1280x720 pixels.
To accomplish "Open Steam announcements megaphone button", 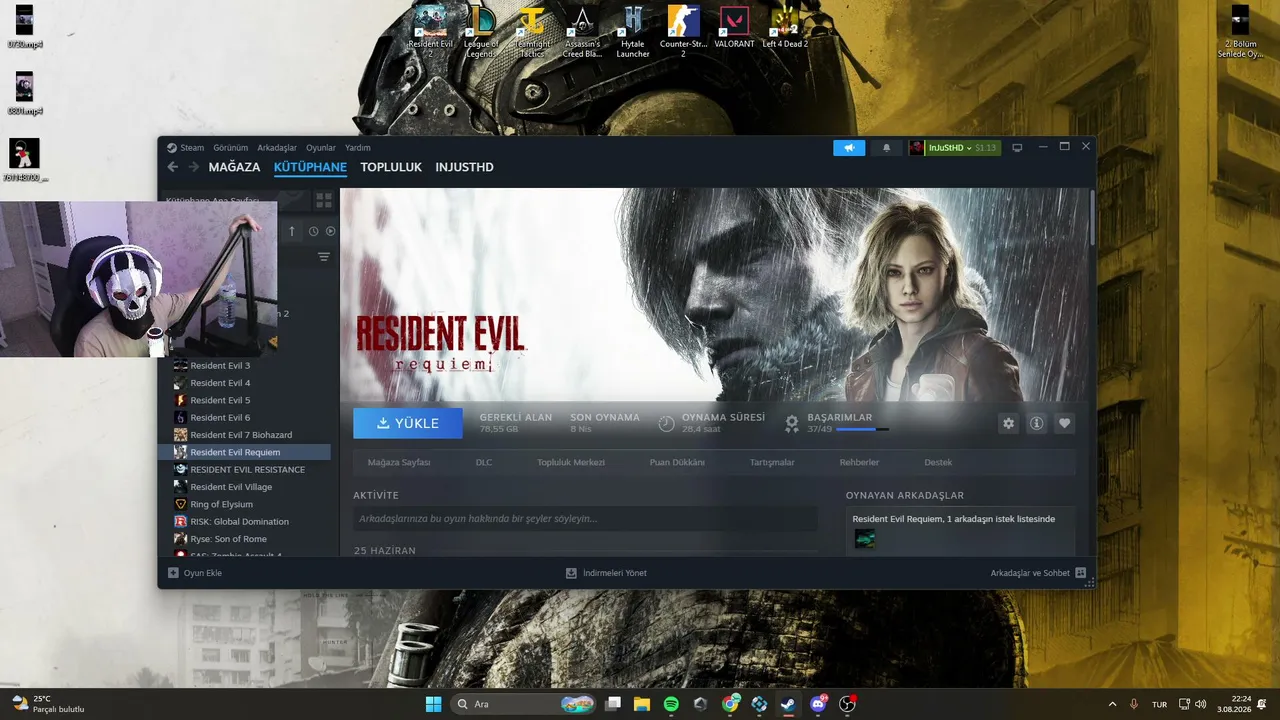I will (849, 148).
